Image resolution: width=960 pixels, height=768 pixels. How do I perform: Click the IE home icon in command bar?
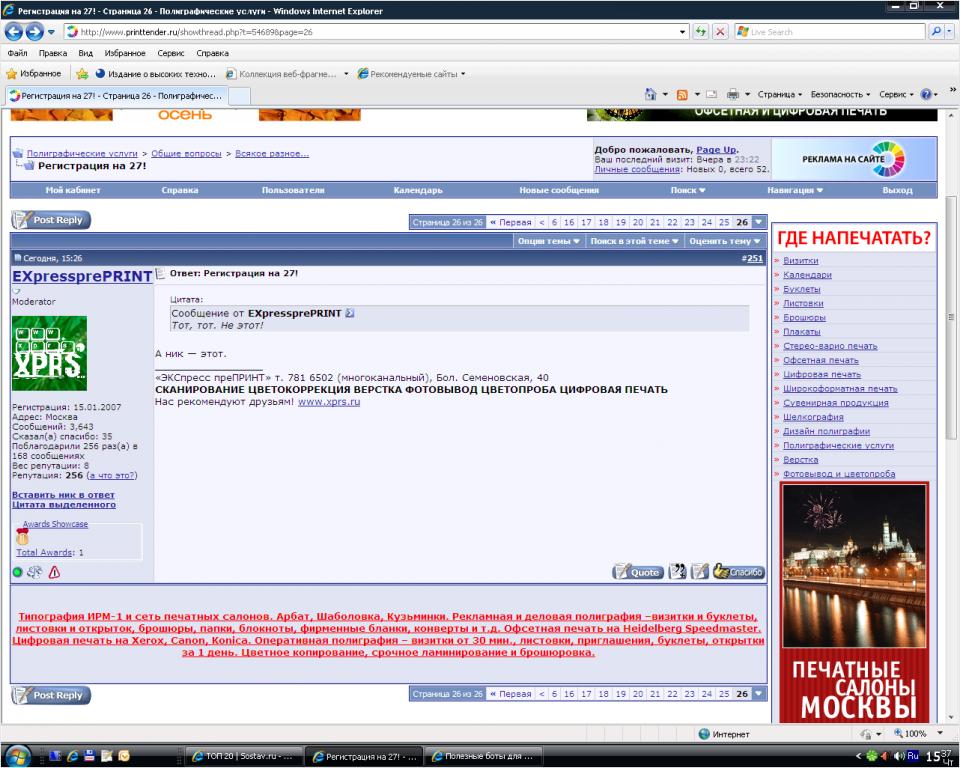(650, 94)
